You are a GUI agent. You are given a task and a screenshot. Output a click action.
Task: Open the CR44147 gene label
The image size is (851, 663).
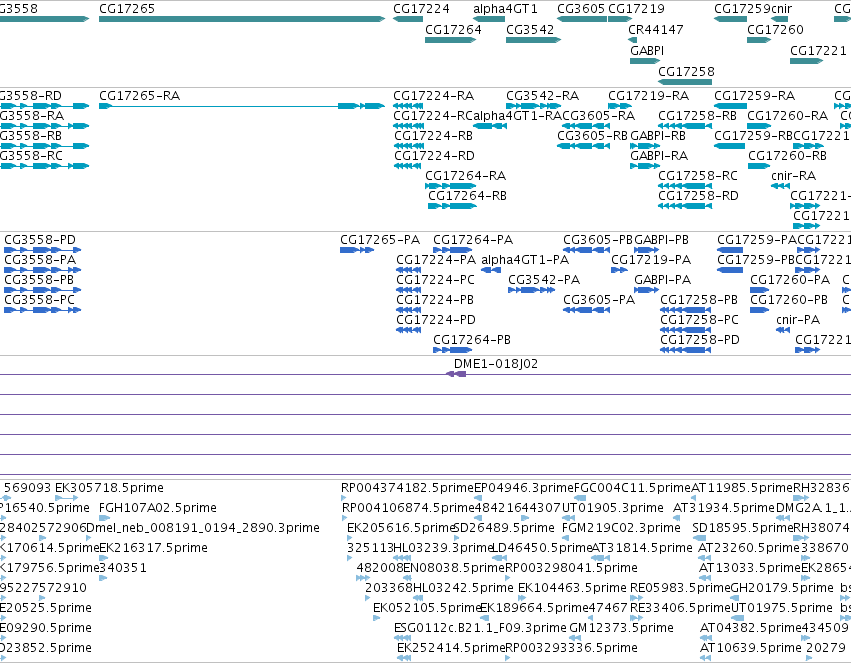656,29
